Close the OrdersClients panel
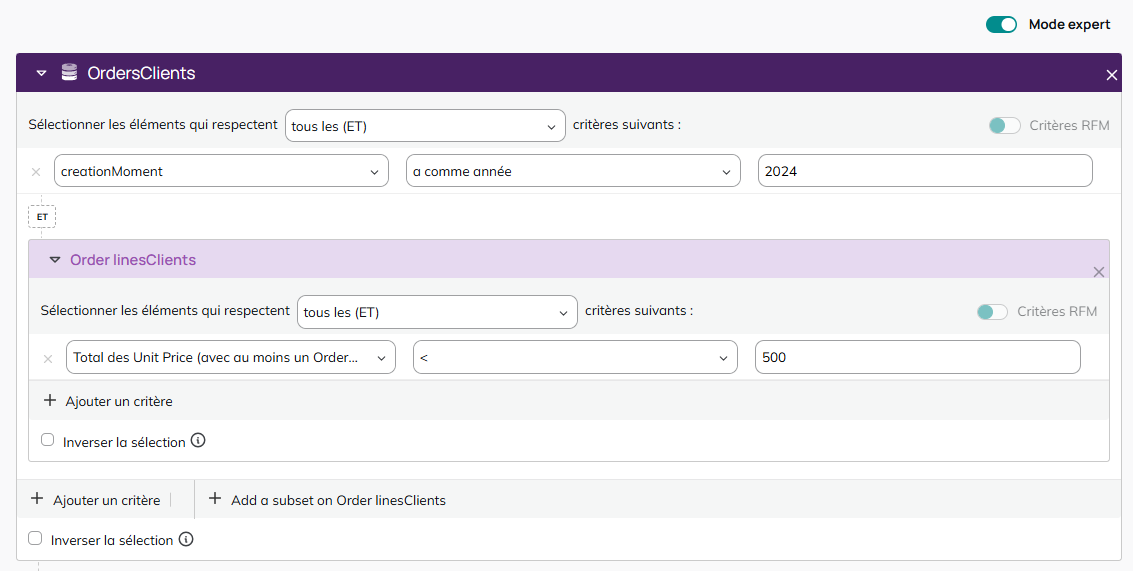Viewport: 1133px width, 571px height. click(x=1111, y=75)
